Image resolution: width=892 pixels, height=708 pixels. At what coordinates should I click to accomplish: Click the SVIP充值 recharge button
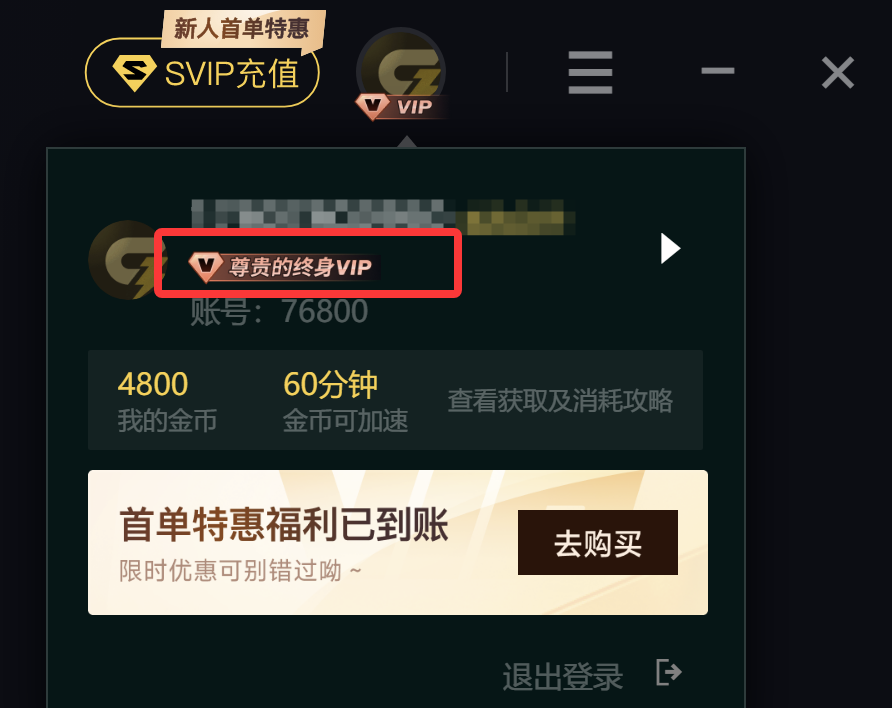click(x=202, y=73)
